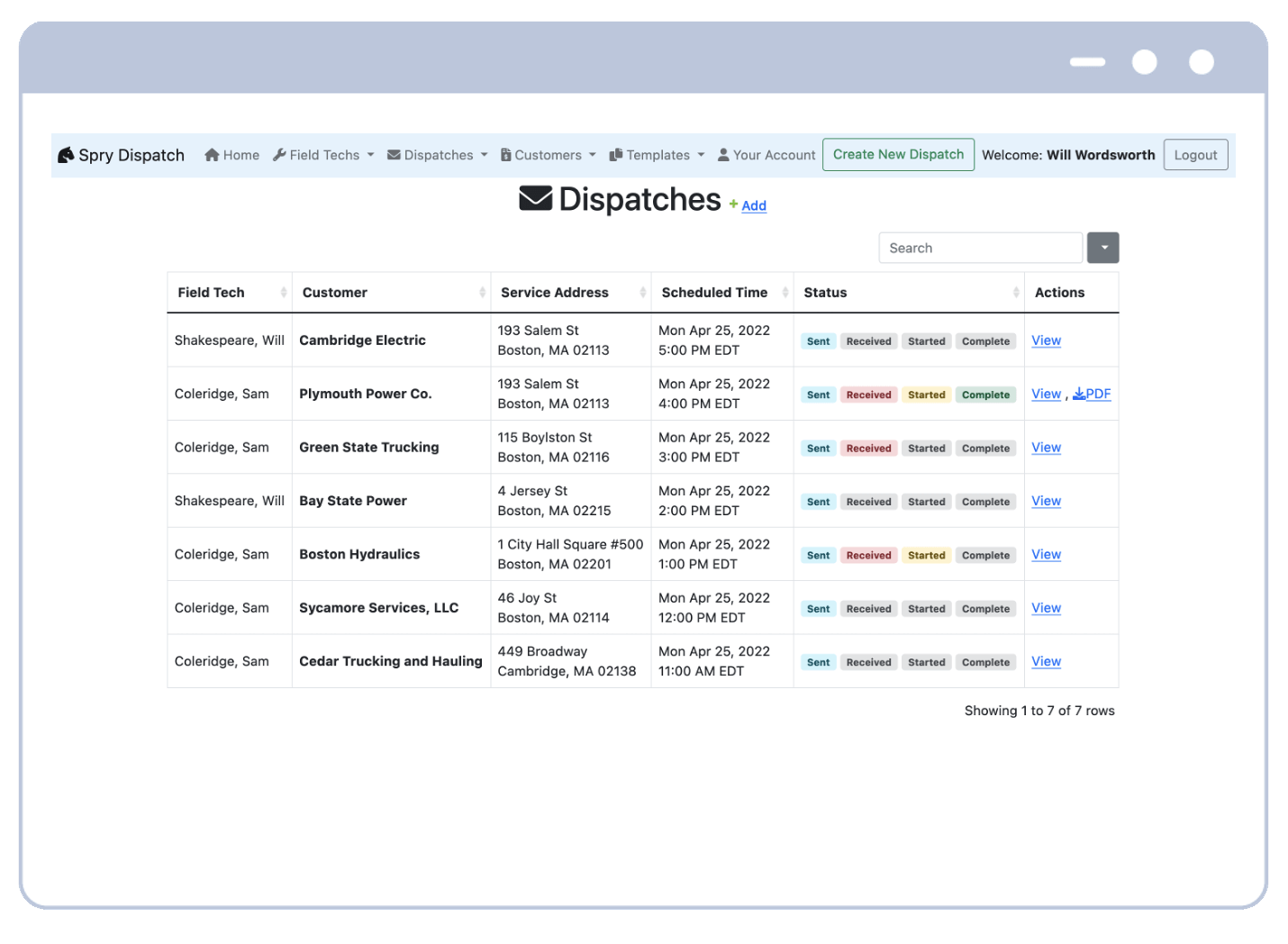Expand the Field Techs dropdown caret

(370, 155)
